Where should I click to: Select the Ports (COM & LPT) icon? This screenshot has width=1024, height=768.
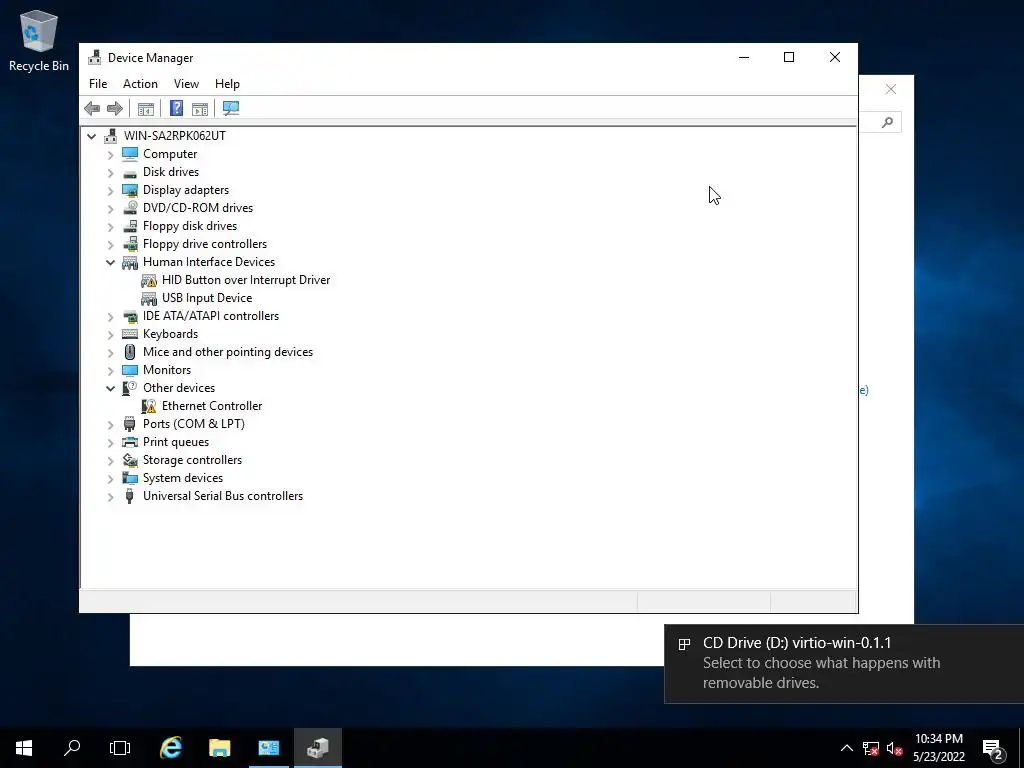[x=130, y=424]
